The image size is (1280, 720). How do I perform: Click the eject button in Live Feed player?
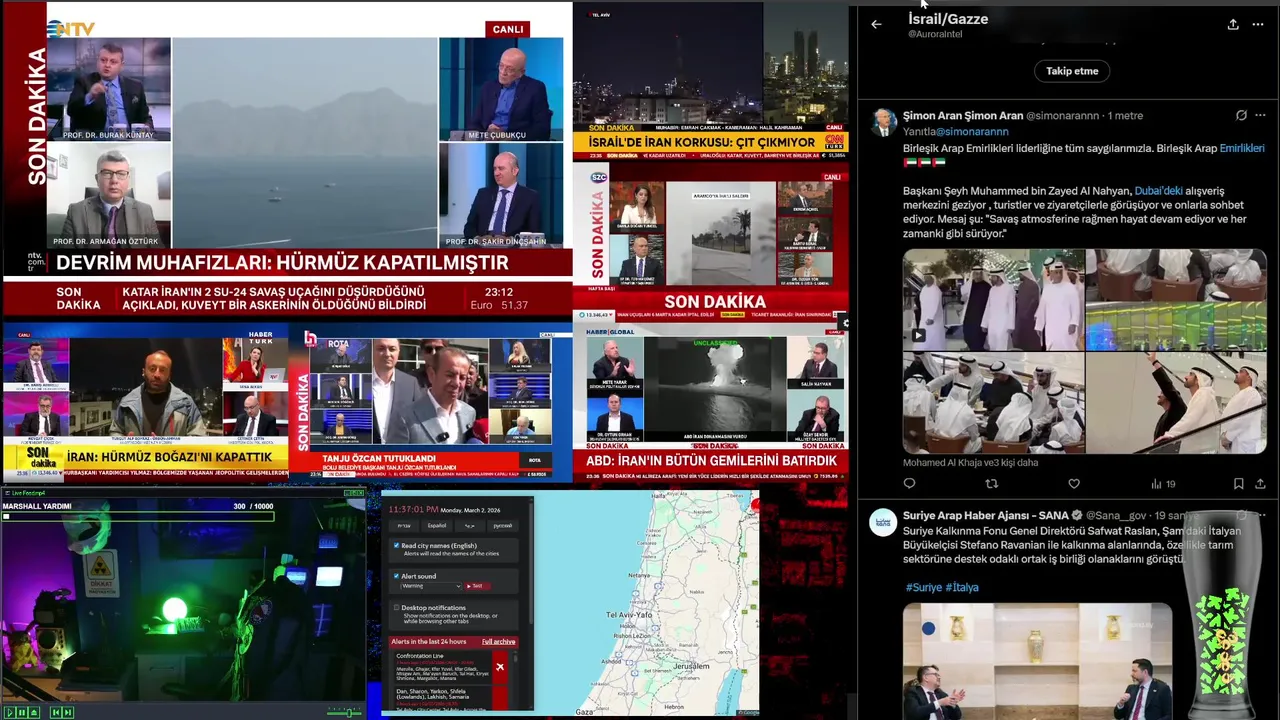[x=33, y=712]
